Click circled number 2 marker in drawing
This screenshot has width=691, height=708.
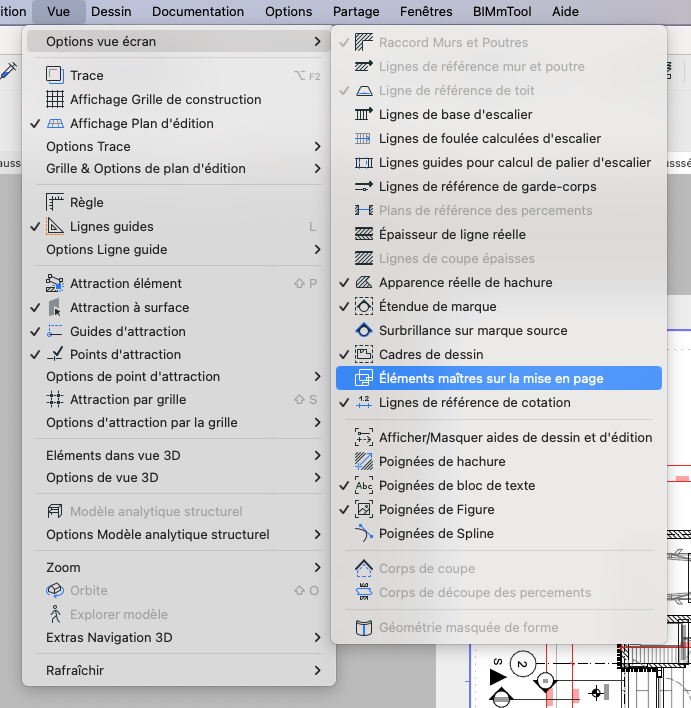(x=523, y=664)
